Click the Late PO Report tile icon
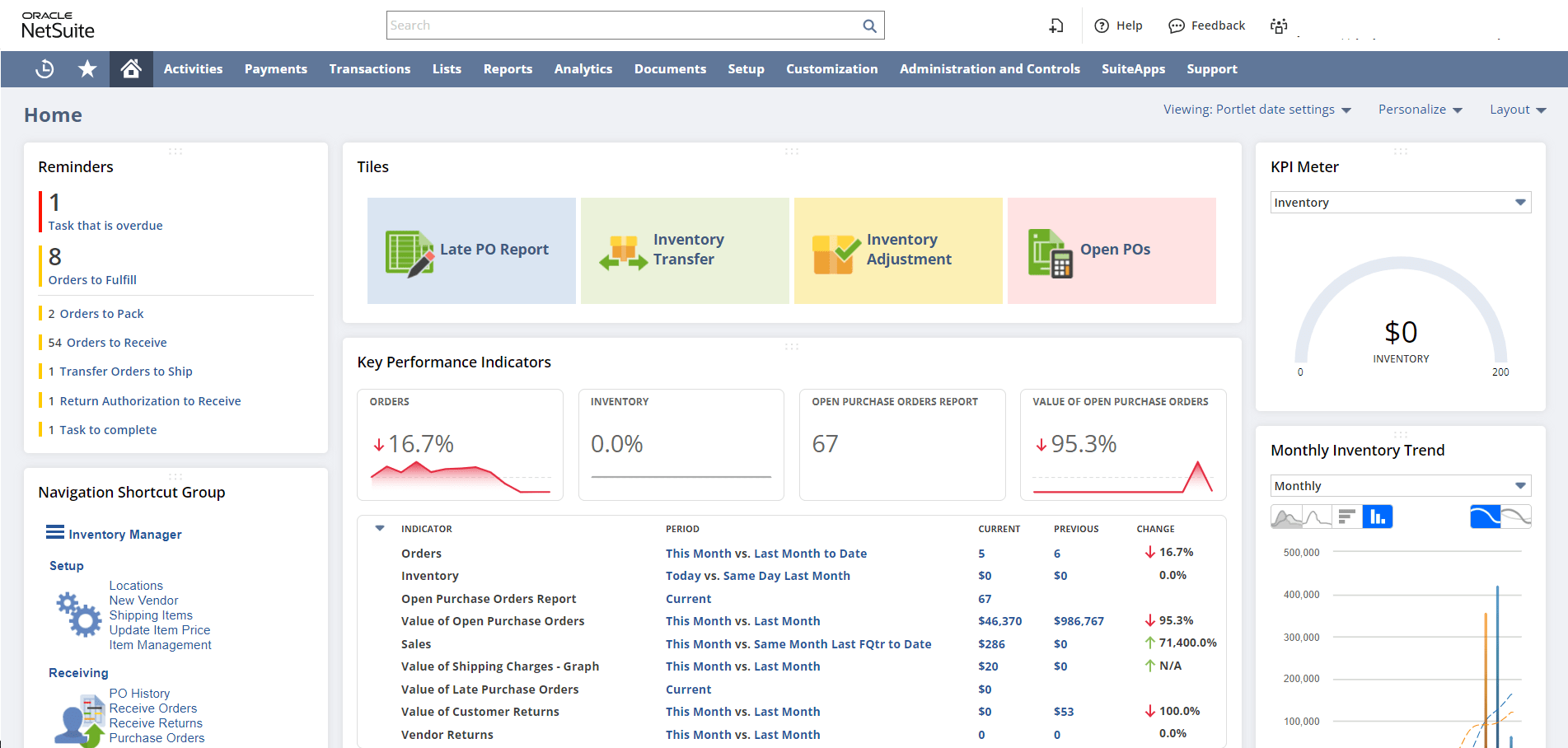 pos(410,253)
